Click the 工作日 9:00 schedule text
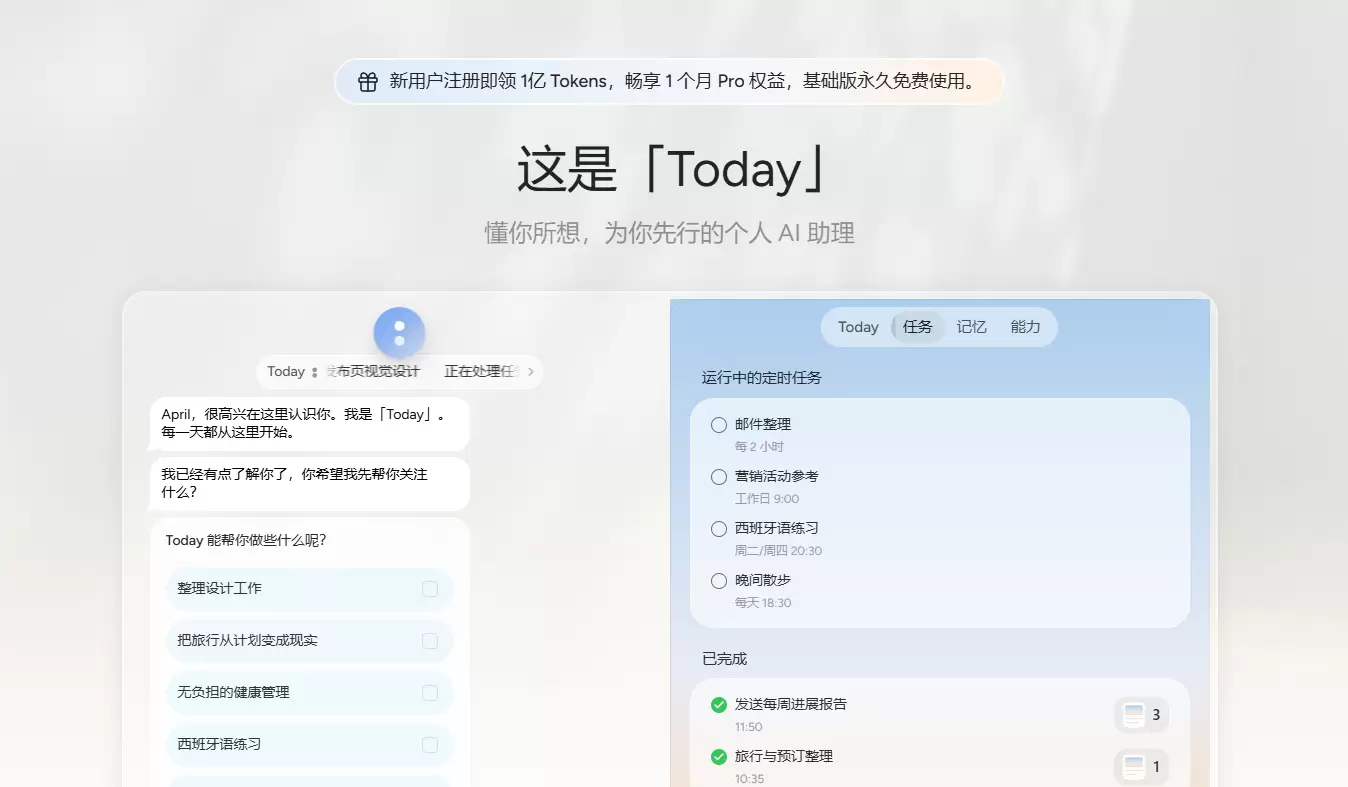The width and height of the screenshot is (1348, 787). pyautogui.click(x=767, y=499)
